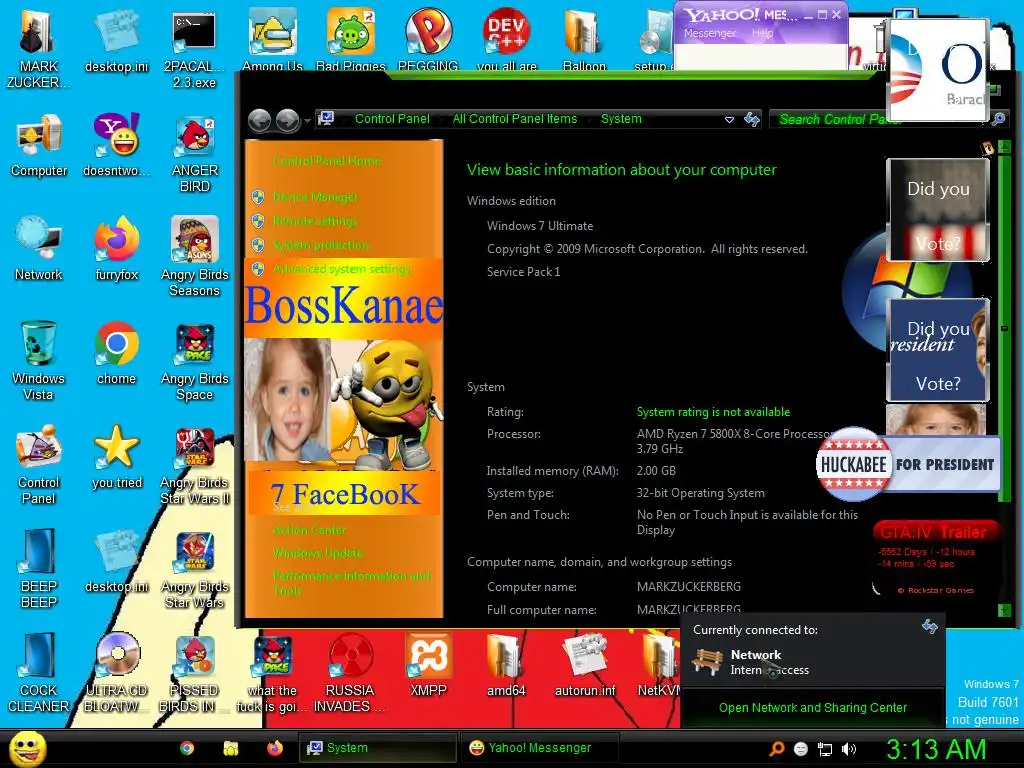Open the Windows Vista recycle bin icon
Viewport: 1024px width, 768px height.
tap(39, 360)
